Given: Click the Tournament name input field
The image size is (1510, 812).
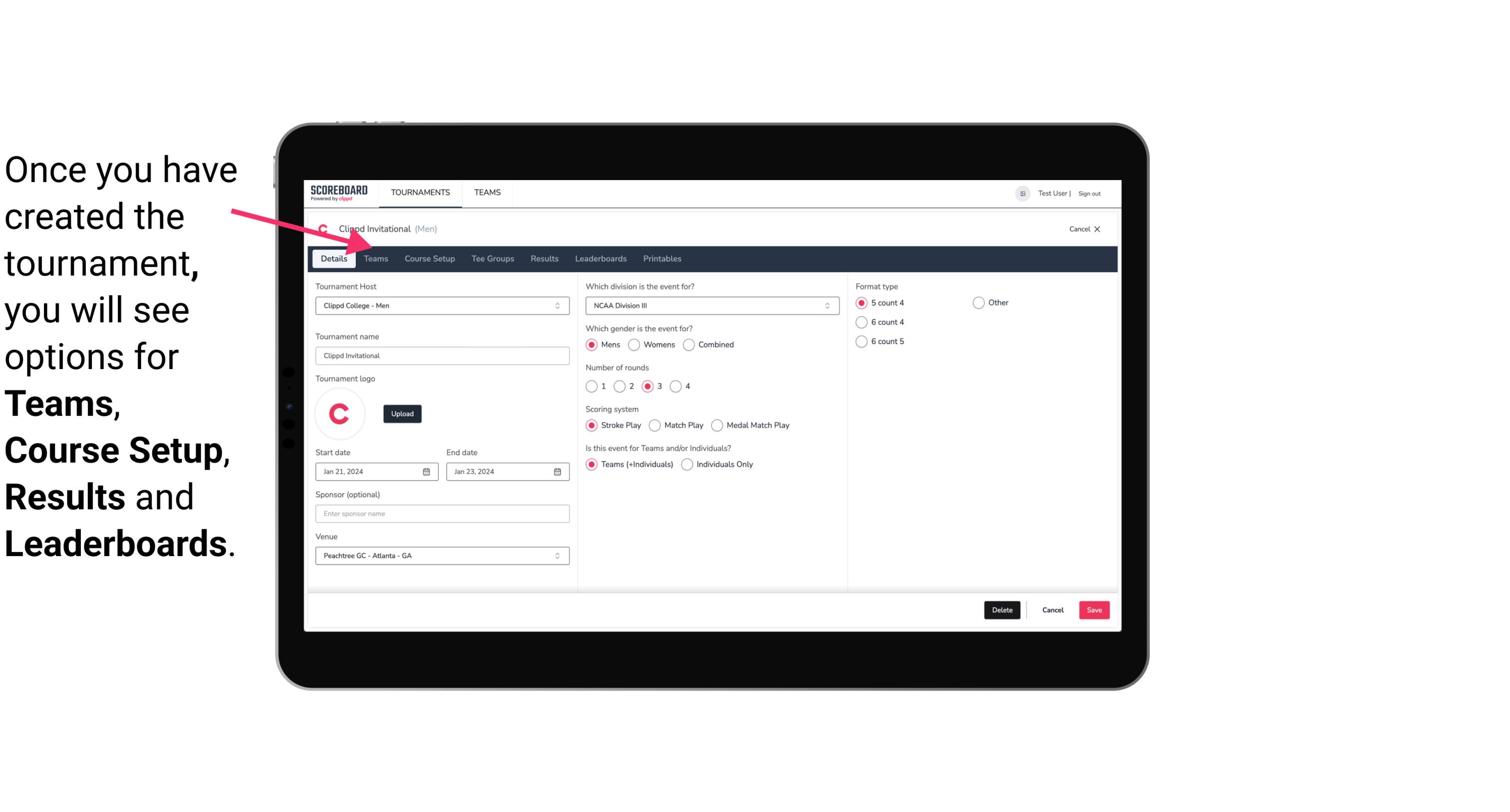Looking at the screenshot, I should coord(442,355).
